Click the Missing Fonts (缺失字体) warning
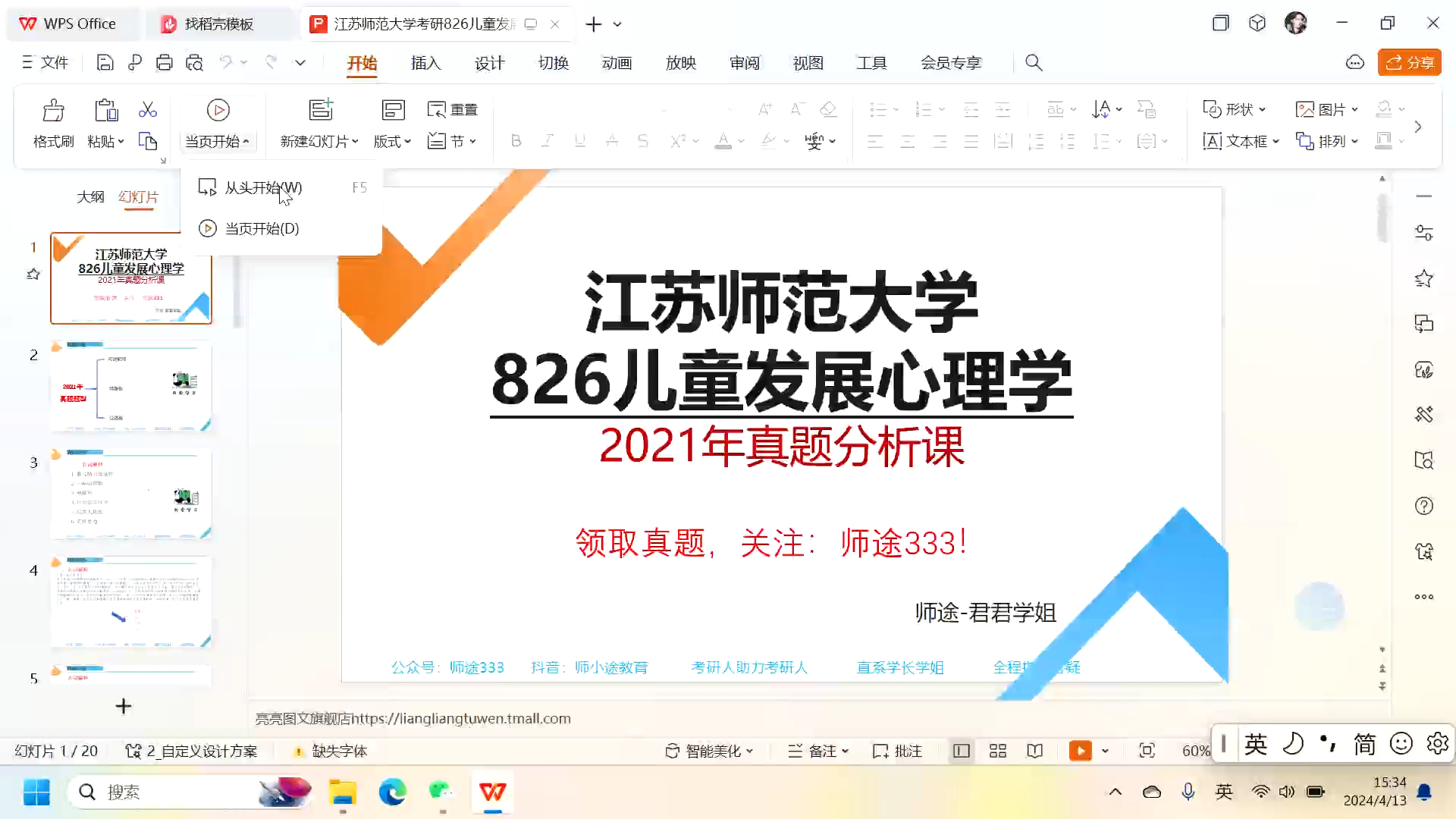 331,751
